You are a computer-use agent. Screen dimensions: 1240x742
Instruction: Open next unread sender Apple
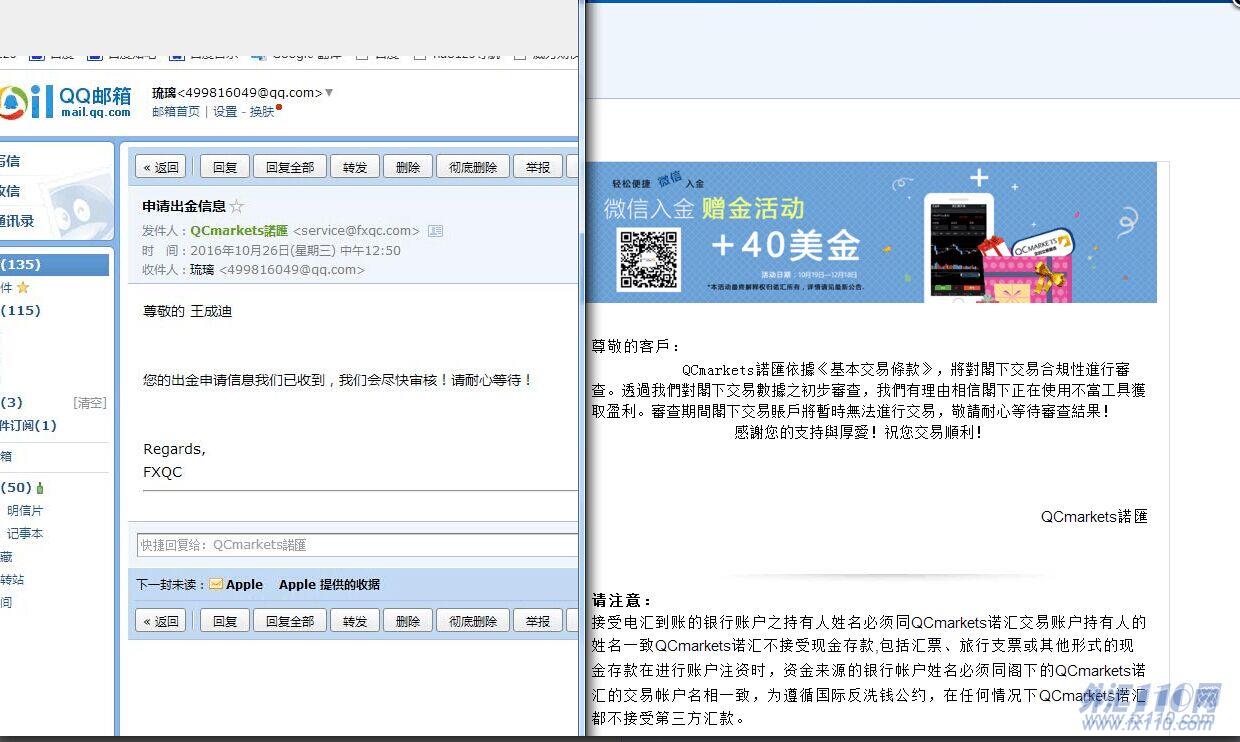[244, 585]
